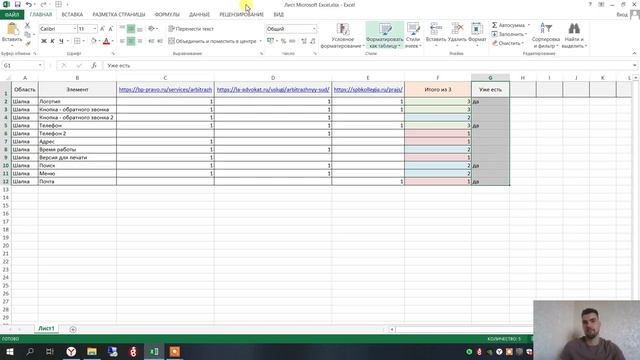The height and width of the screenshot is (360, 640).
Task: Select the Лист1 sheet tab
Action: pos(46,329)
